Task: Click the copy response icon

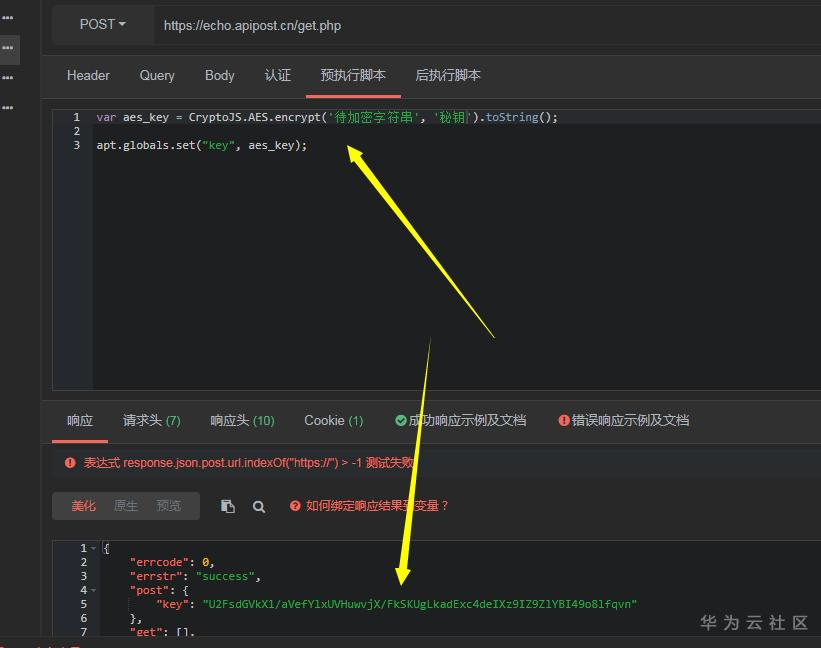Action: coord(228,506)
